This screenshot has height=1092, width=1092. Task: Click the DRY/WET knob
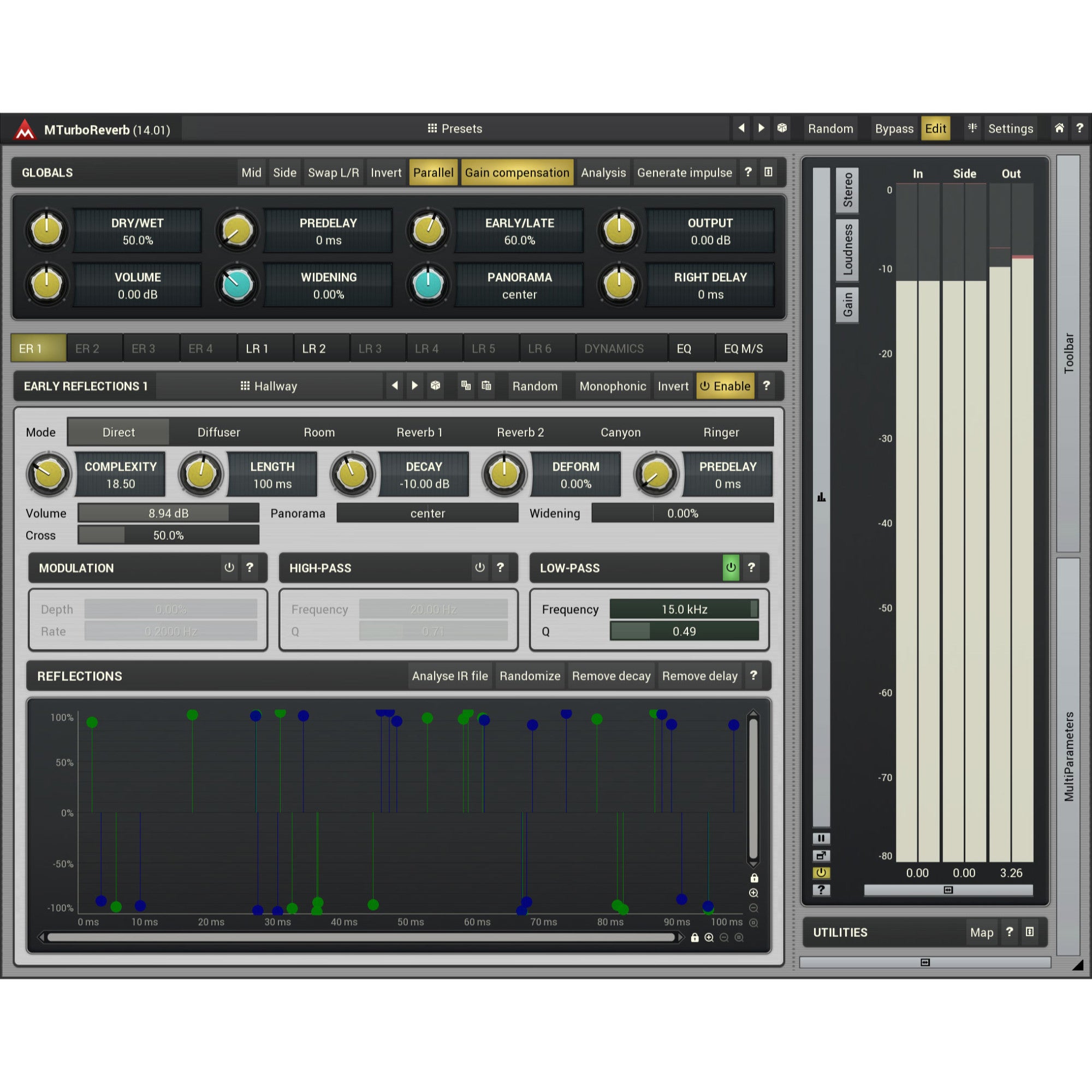[x=47, y=230]
